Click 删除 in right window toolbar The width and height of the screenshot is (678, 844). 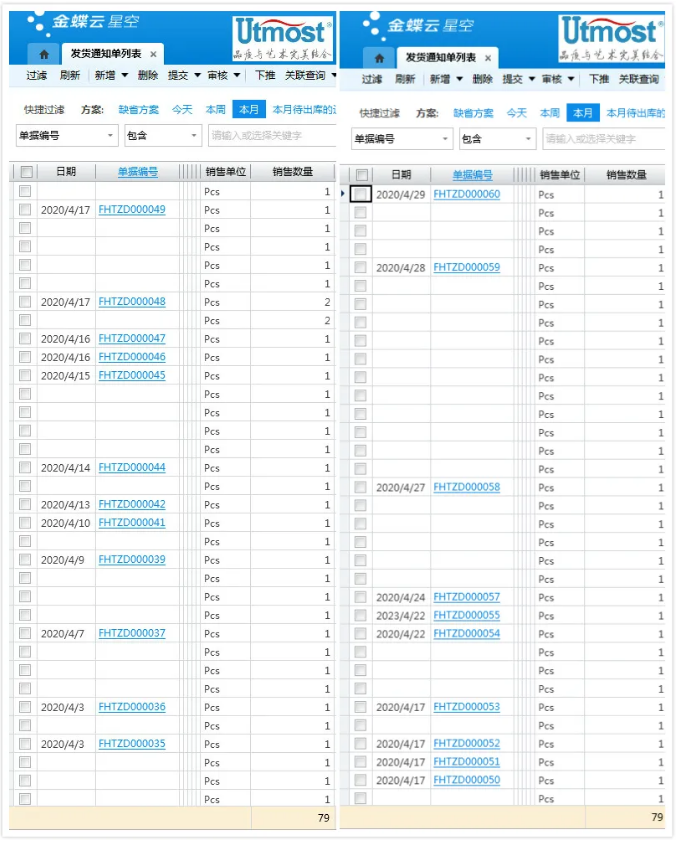[x=483, y=79]
